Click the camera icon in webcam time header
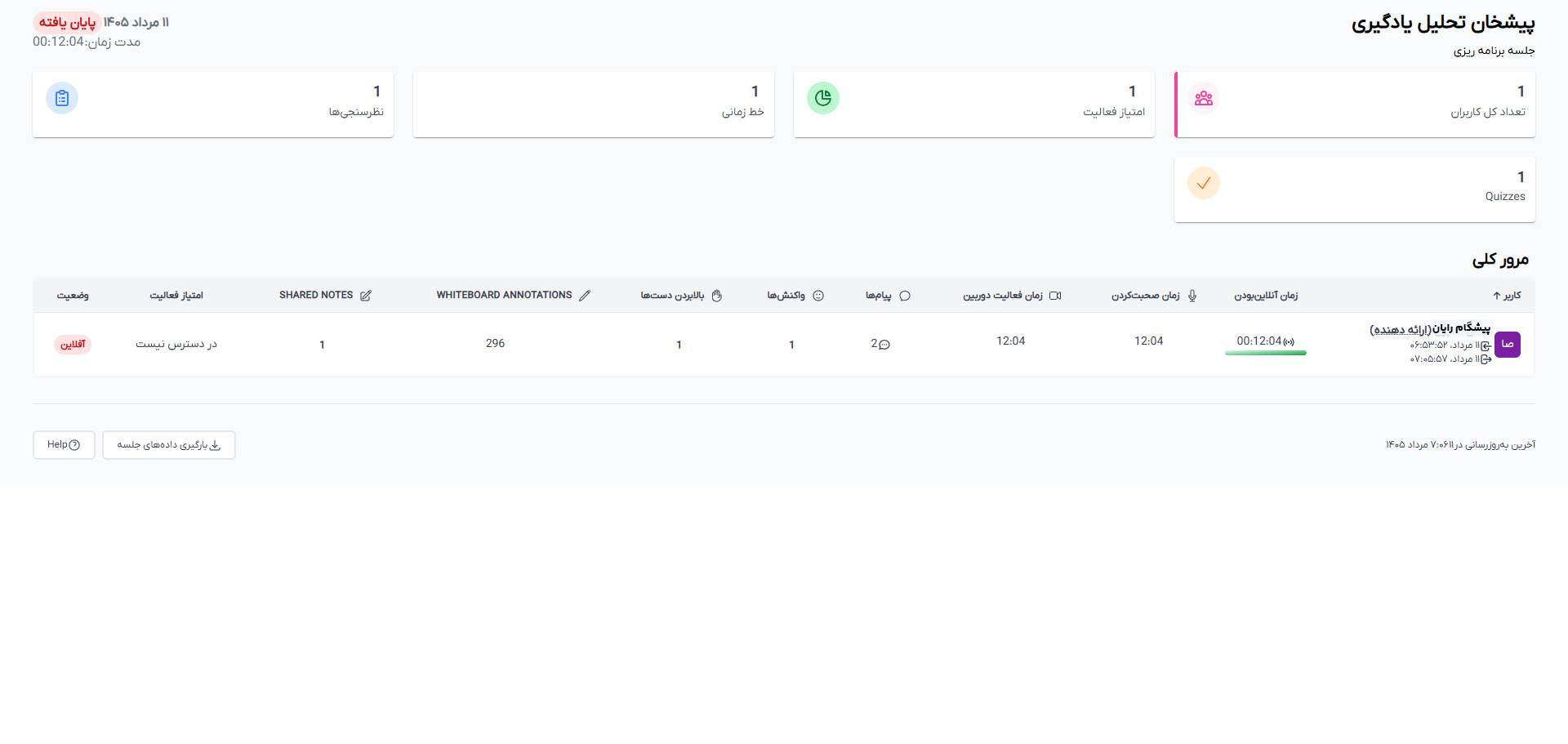The width and height of the screenshot is (1568, 744). [x=1055, y=296]
